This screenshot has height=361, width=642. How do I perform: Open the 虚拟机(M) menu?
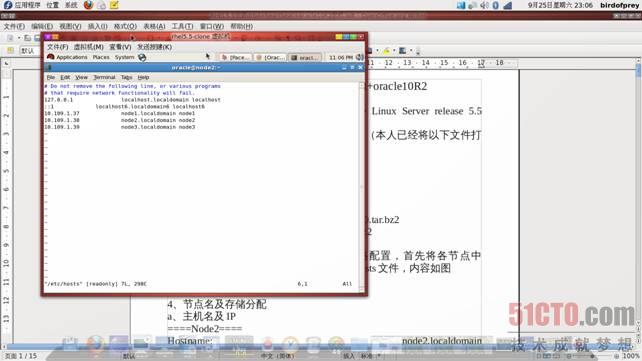[x=88, y=47]
